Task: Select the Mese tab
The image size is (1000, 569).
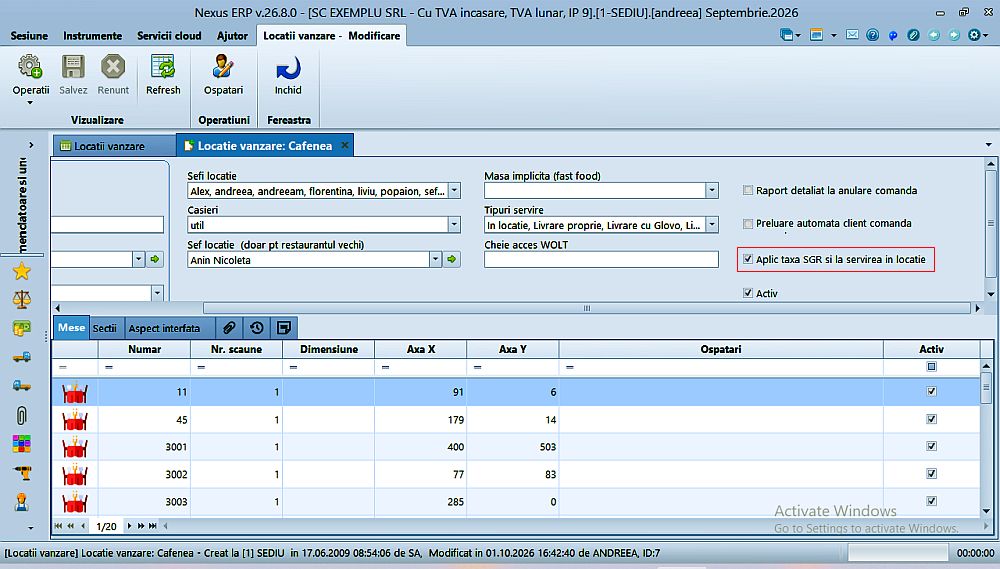Action: (x=71, y=327)
